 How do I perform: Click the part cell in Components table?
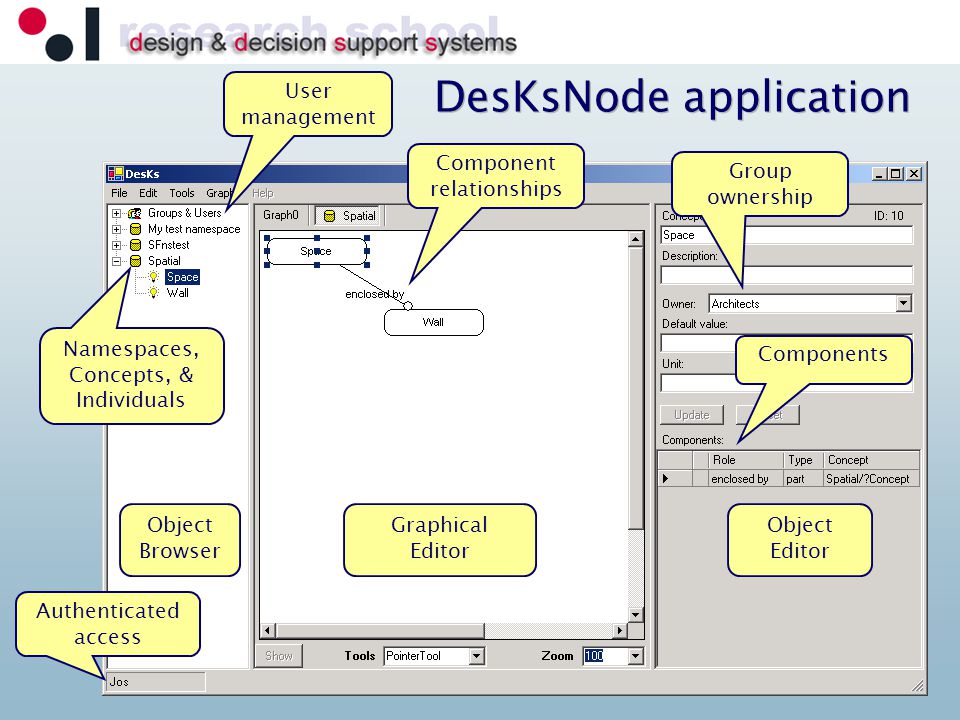click(x=803, y=479)
